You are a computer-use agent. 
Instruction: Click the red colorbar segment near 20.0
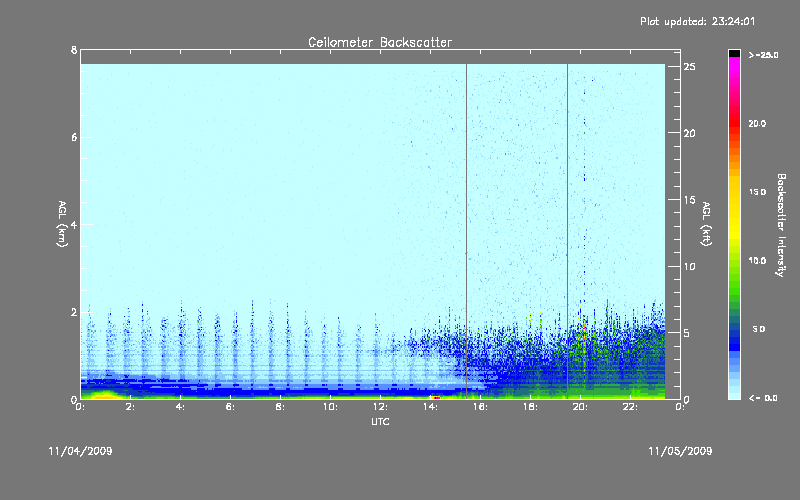click(734, 124)
